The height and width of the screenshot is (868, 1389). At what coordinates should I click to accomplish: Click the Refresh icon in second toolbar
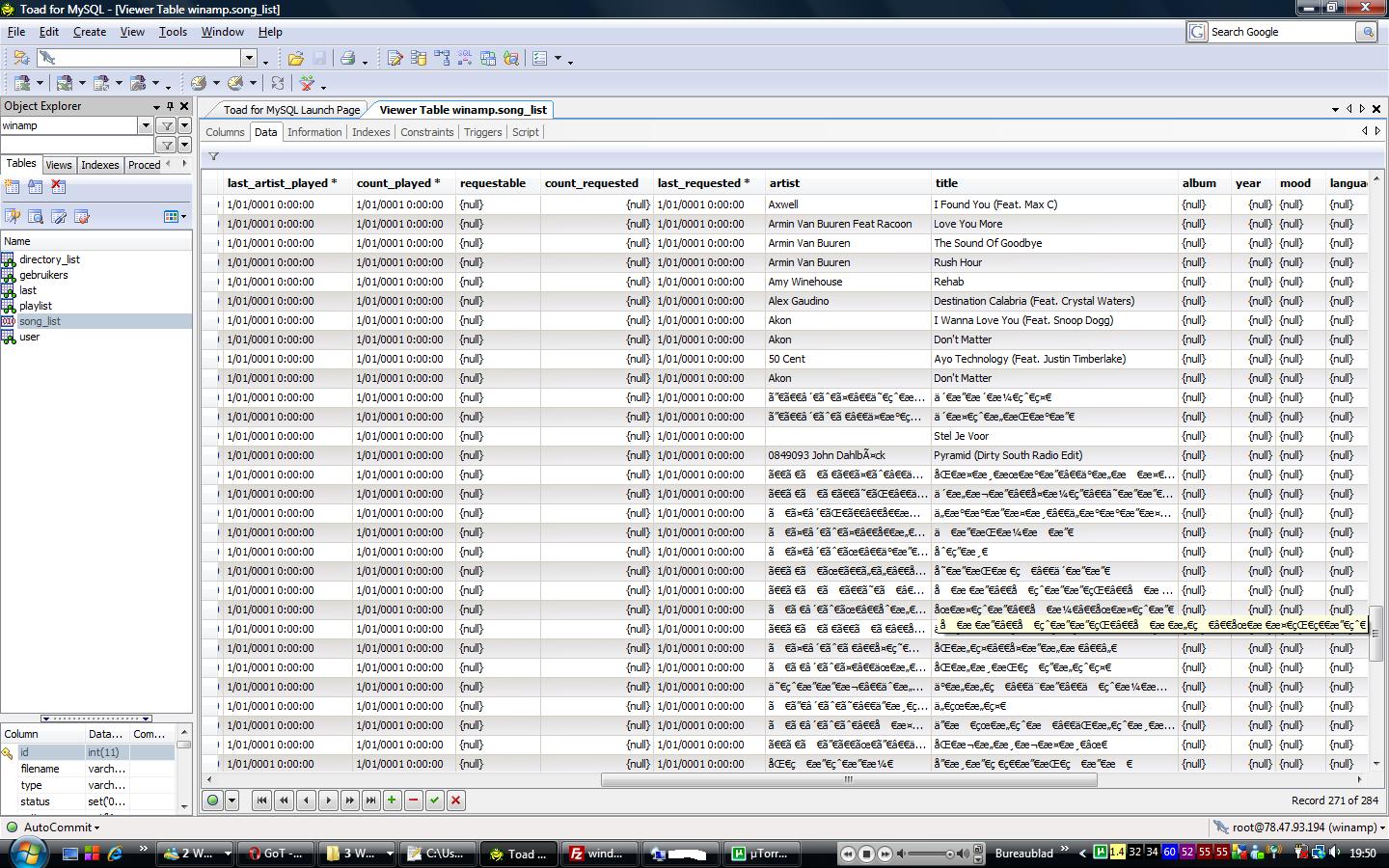[x=278, y=83]
